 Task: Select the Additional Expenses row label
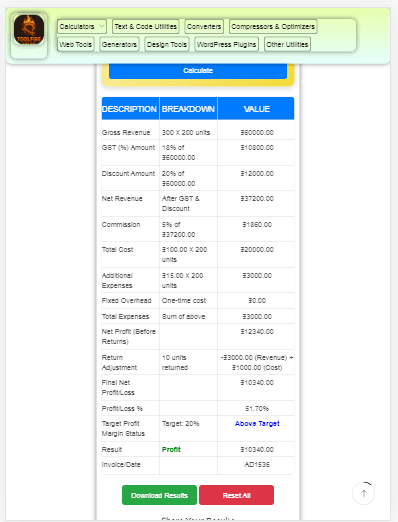point(117,280)
